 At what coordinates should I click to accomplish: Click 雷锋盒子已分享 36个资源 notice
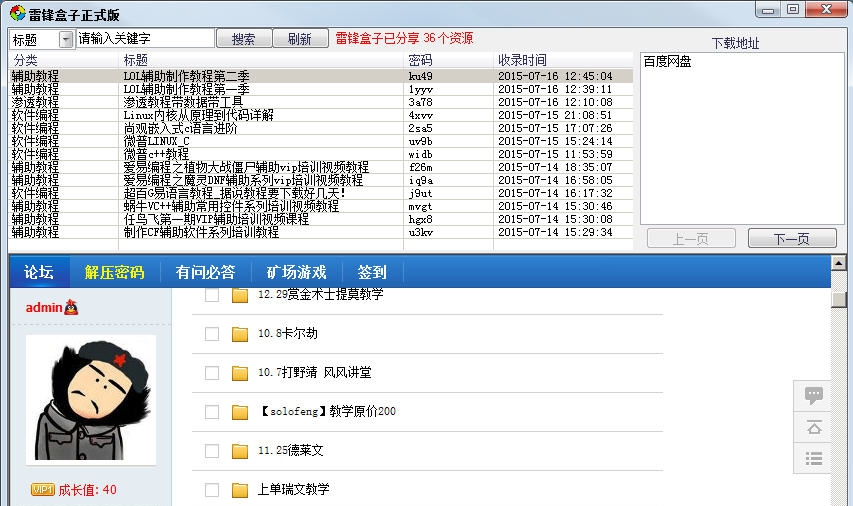pos(404,38)
